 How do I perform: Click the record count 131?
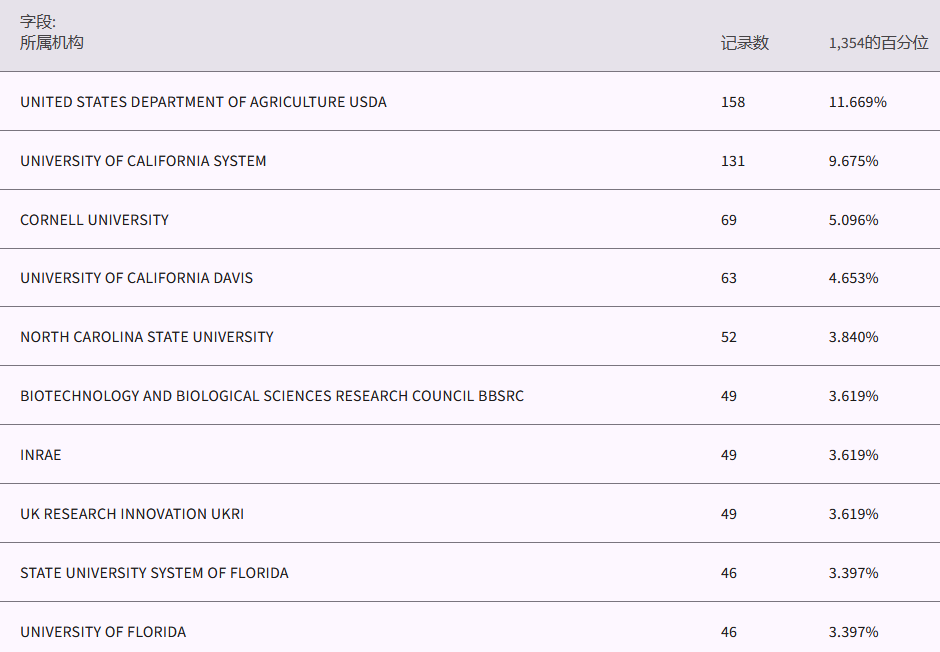coord(733,161)
